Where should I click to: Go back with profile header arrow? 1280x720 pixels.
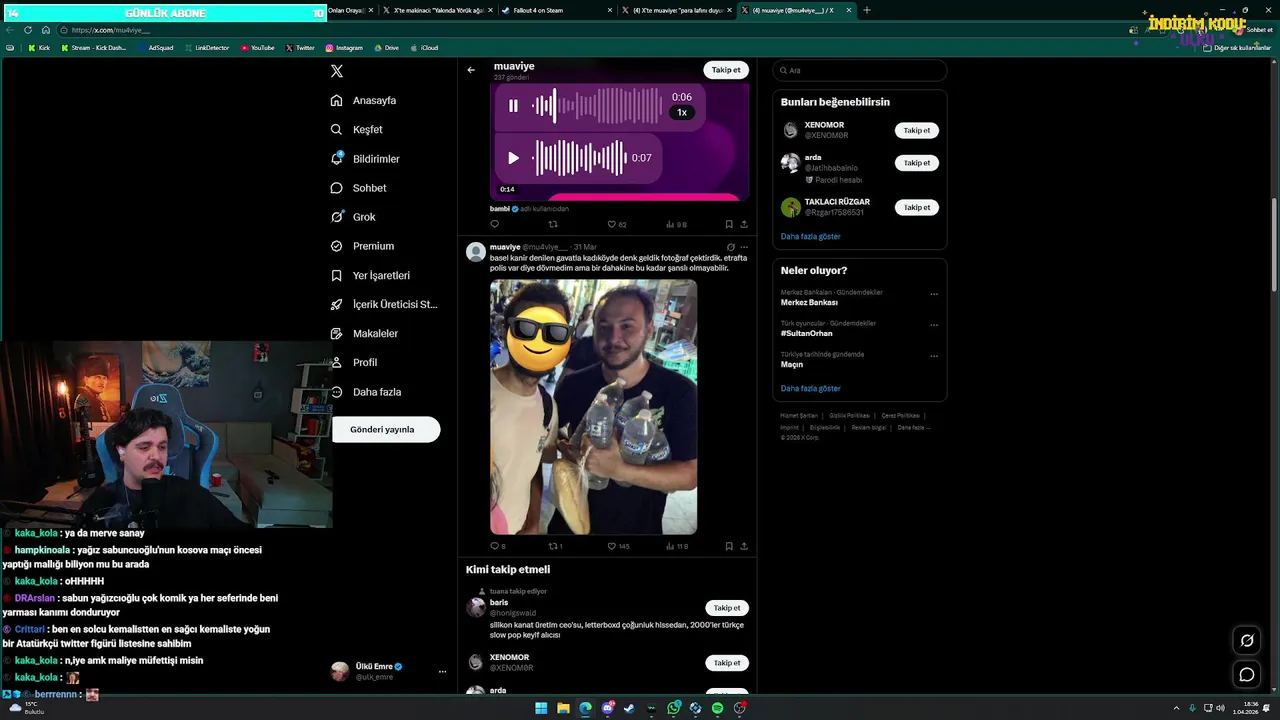[x=471, y=70]
